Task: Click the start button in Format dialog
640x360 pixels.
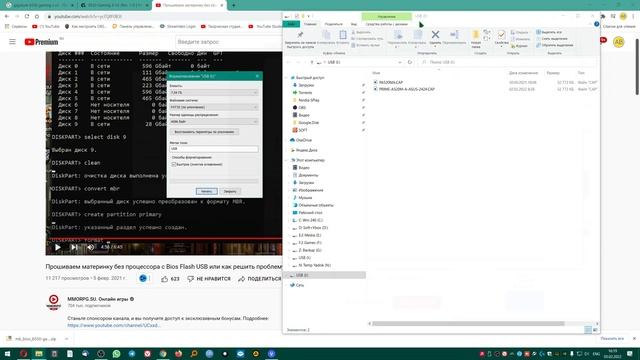Action: 207,191
